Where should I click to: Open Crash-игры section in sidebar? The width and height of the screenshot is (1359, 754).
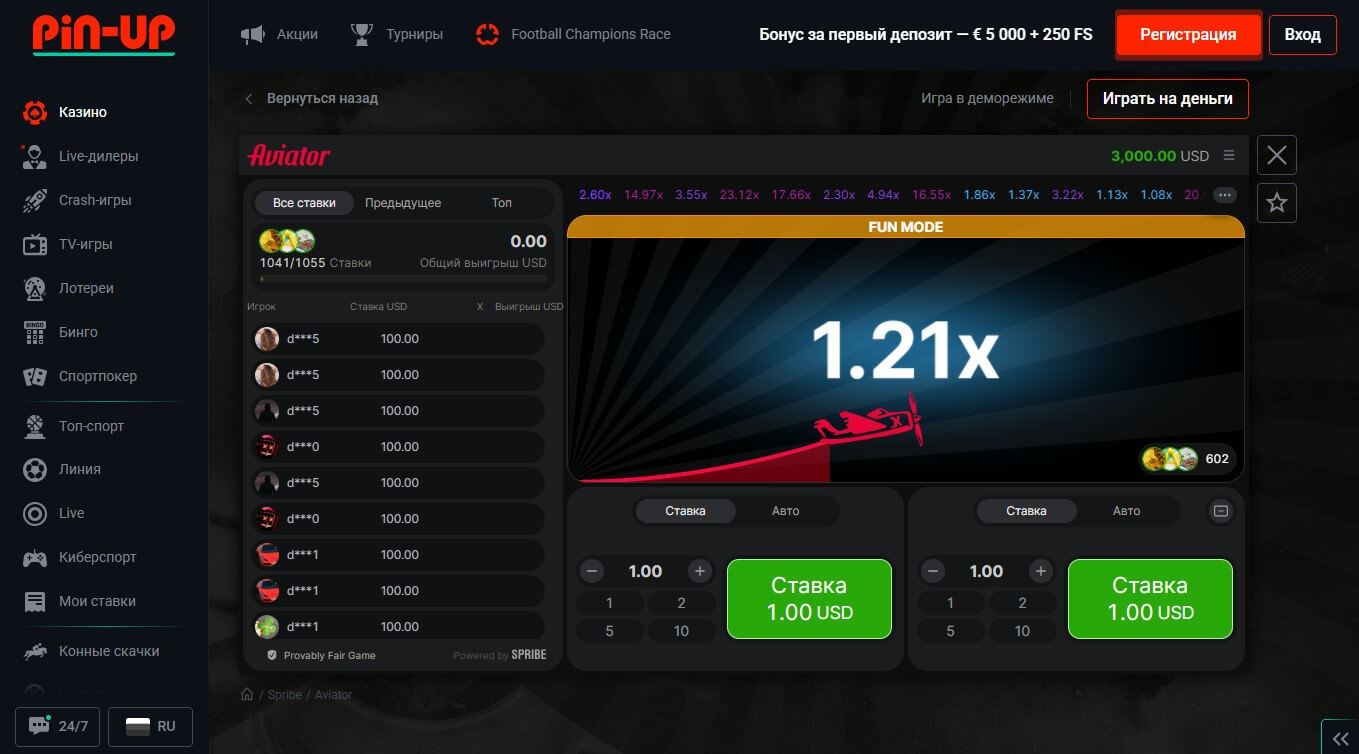click(95, 200)
